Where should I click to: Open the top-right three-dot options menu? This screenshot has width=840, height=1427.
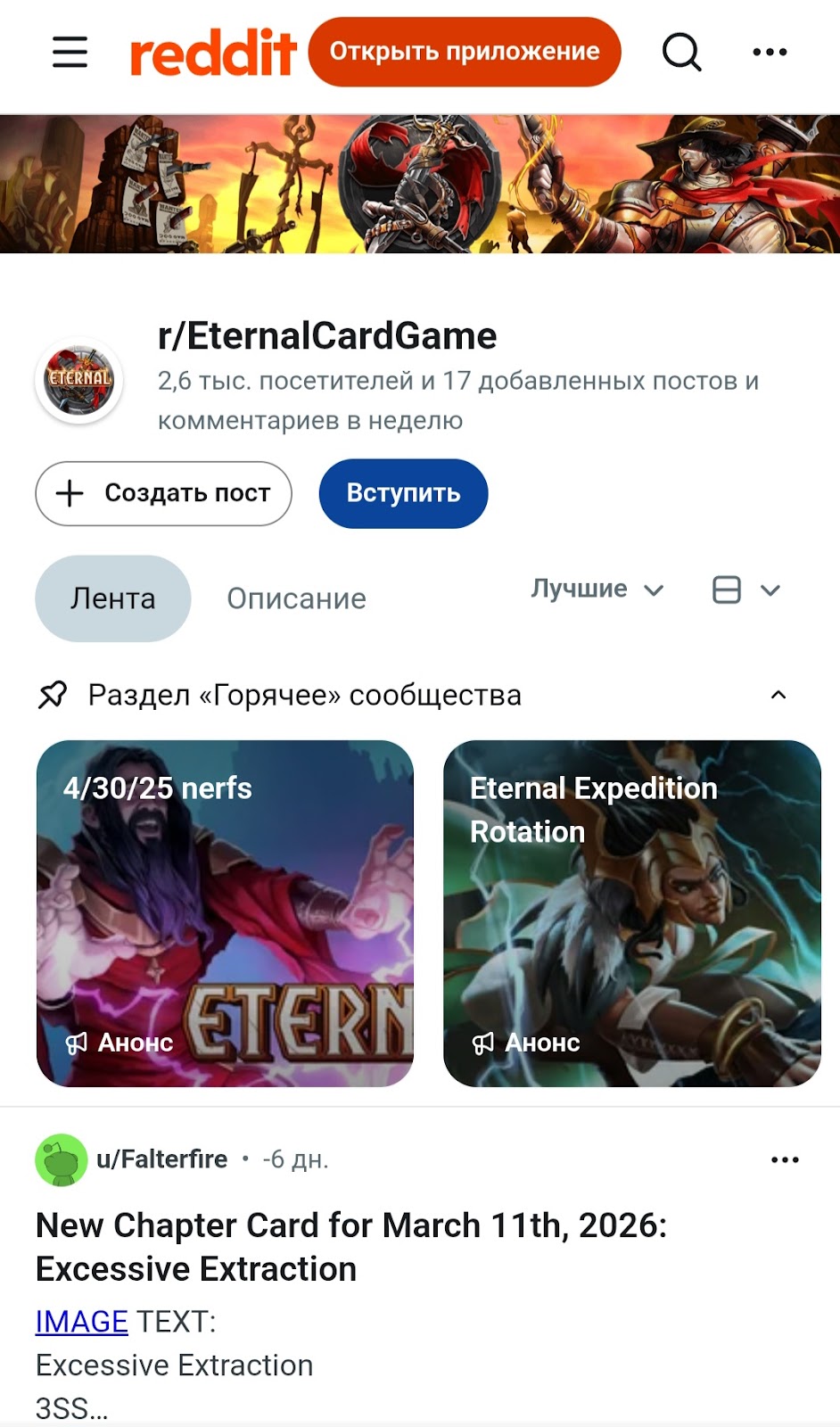click(x=770, y=52)
